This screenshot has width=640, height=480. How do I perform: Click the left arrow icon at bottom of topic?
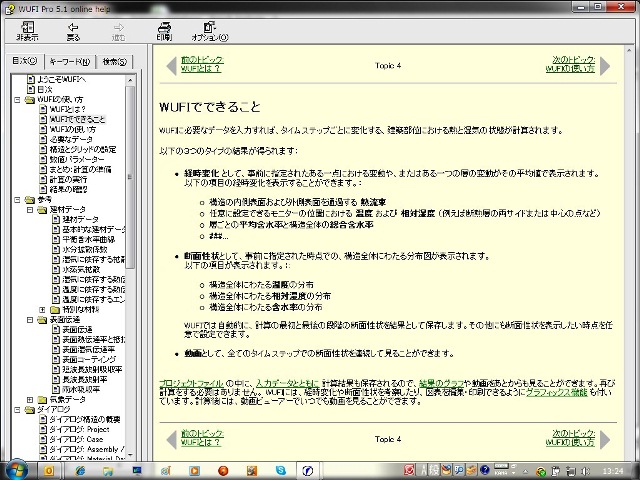[171, 439]
